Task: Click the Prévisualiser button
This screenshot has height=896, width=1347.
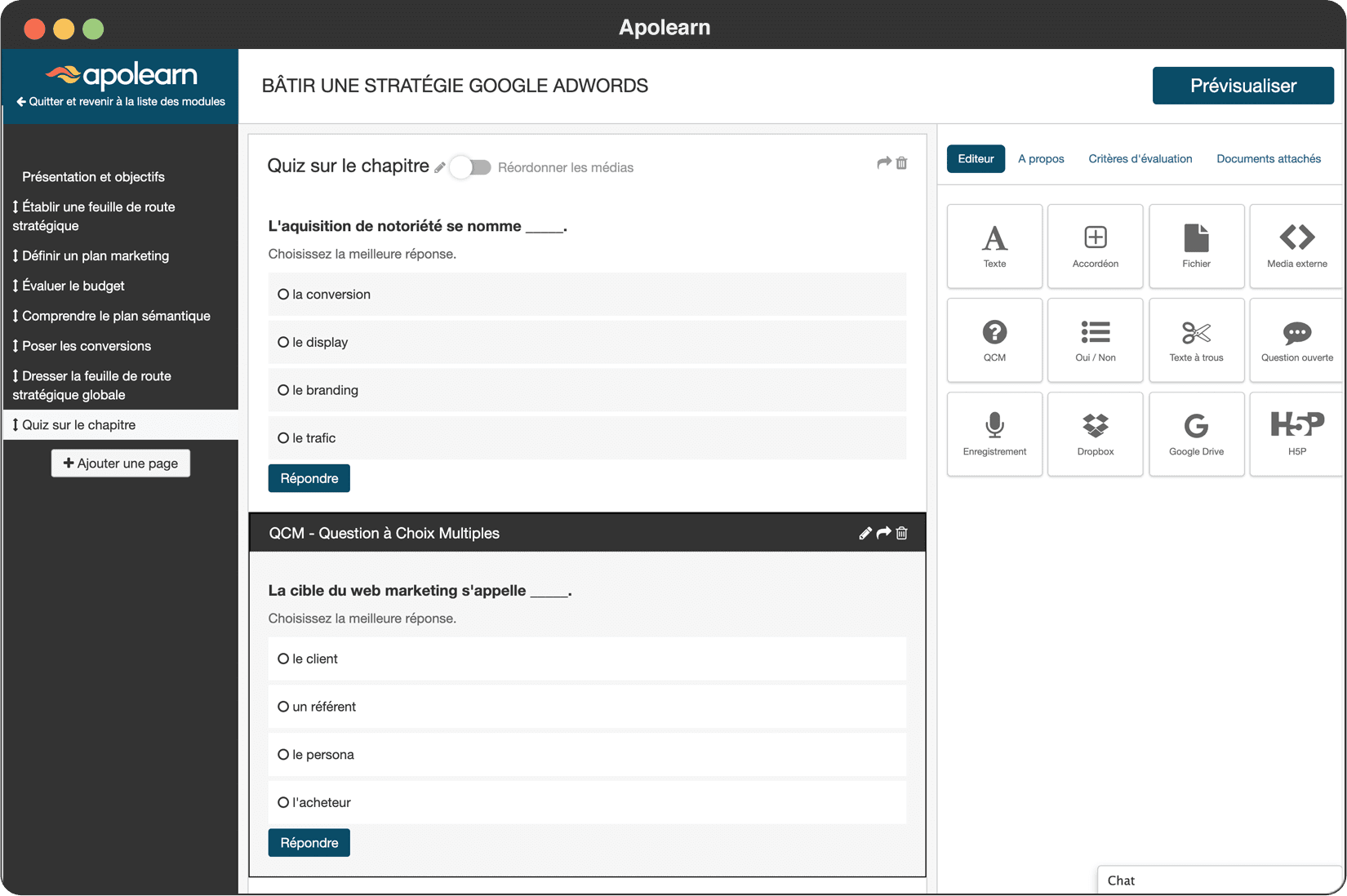Action: 1243,86
